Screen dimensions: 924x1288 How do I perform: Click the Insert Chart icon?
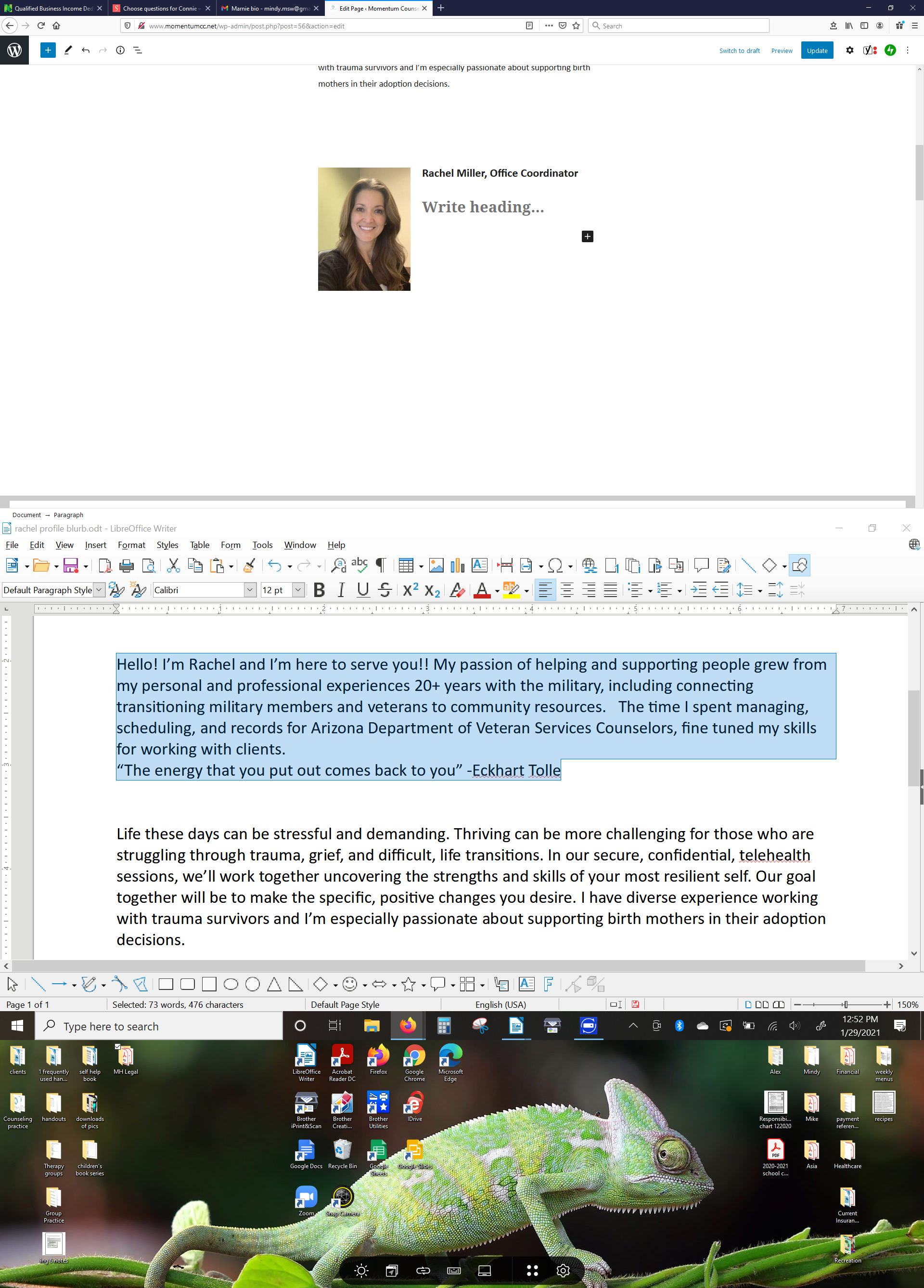click(x=458, y=565)
